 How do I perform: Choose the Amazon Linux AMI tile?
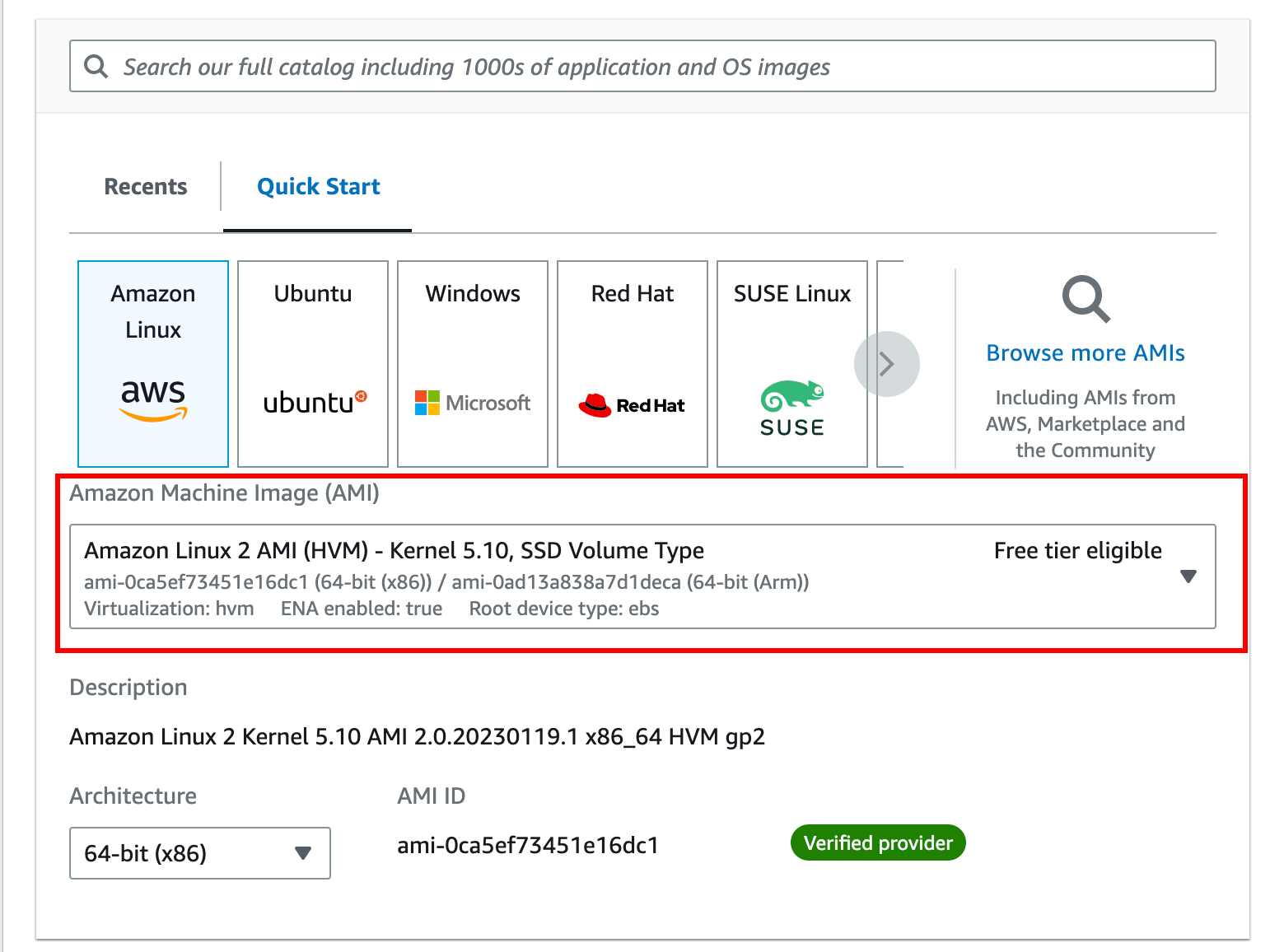point(153,364)
